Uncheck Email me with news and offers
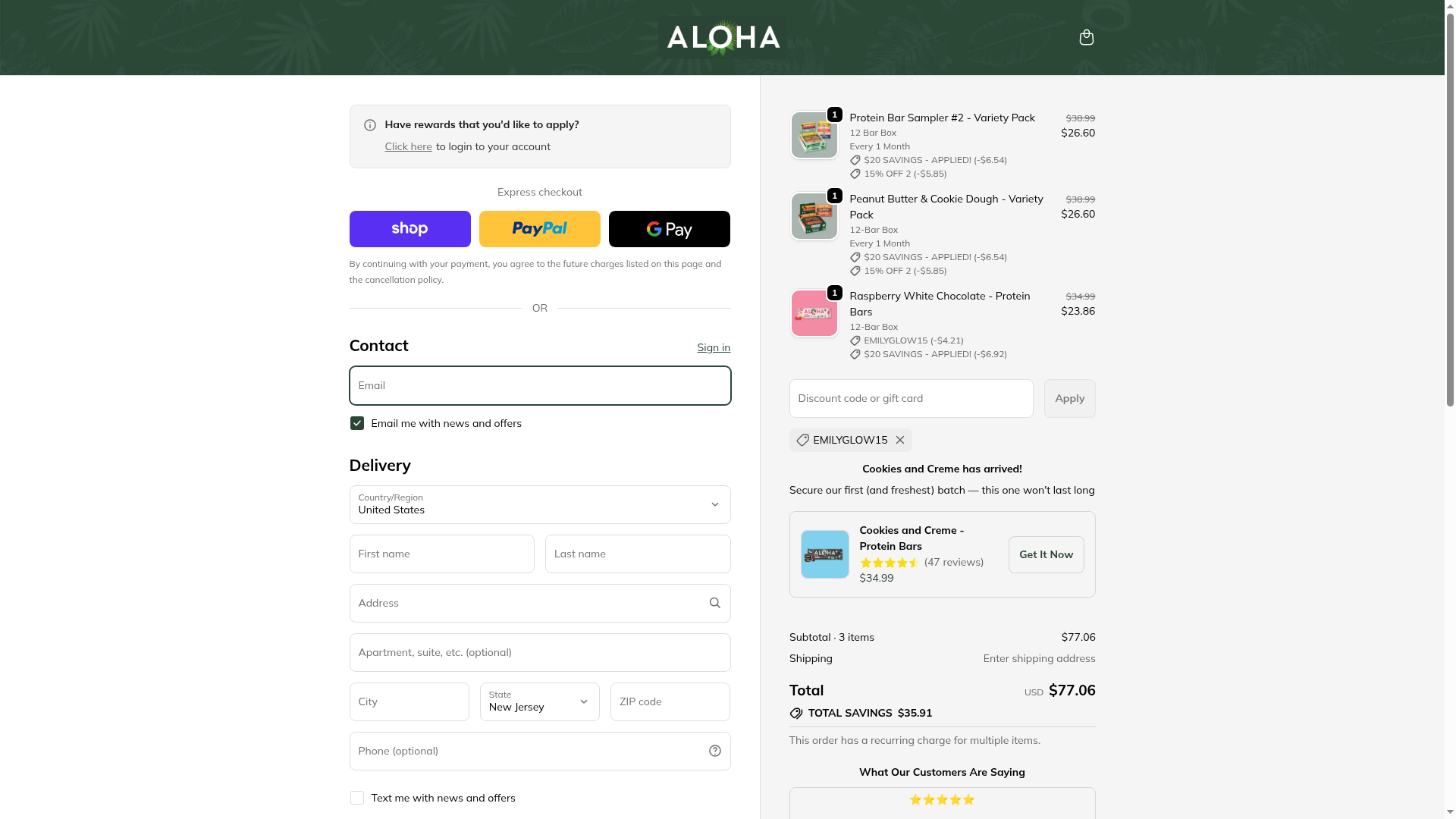This screenshot has width=1456, height=819. (357, 423)
